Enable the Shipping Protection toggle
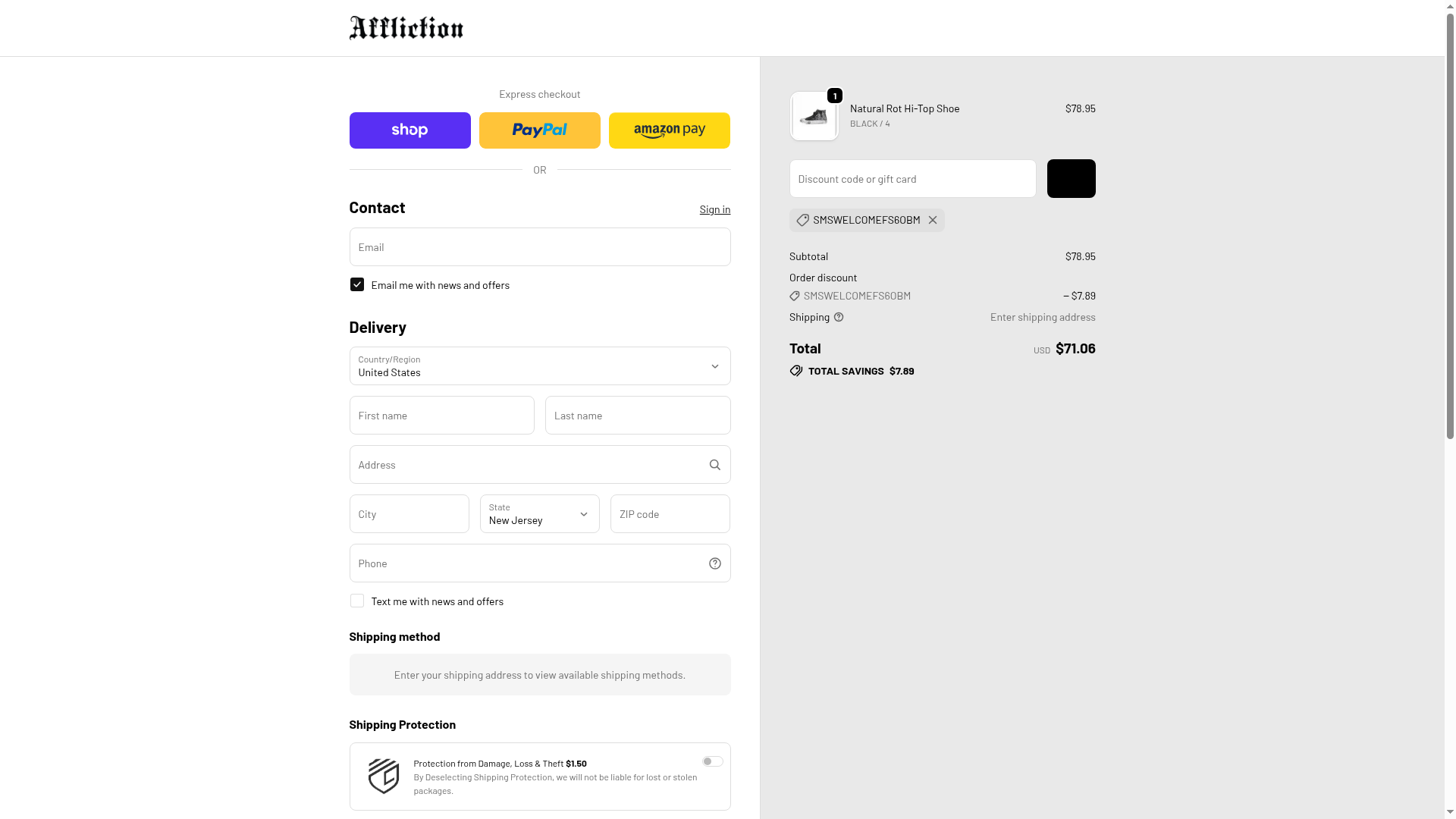Screen dimensions: 1456x819 tap(712, 761)
